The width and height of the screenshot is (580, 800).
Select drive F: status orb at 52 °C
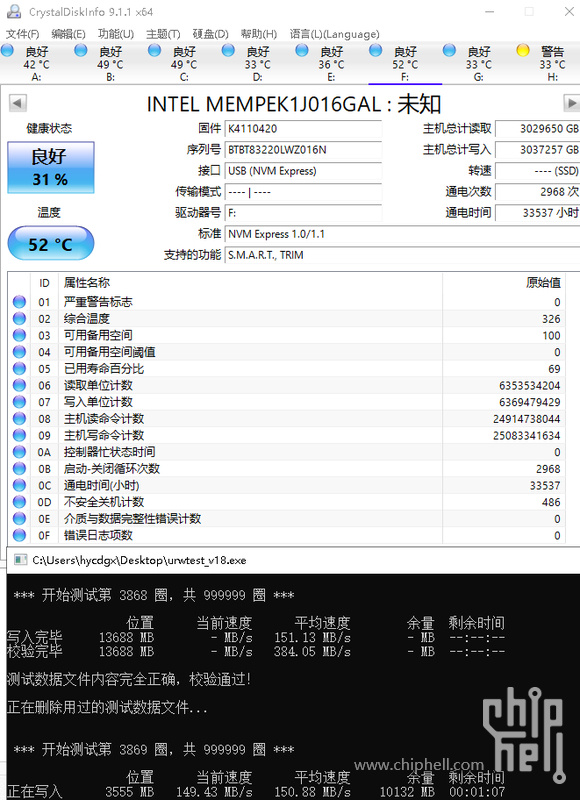[376, 50]
